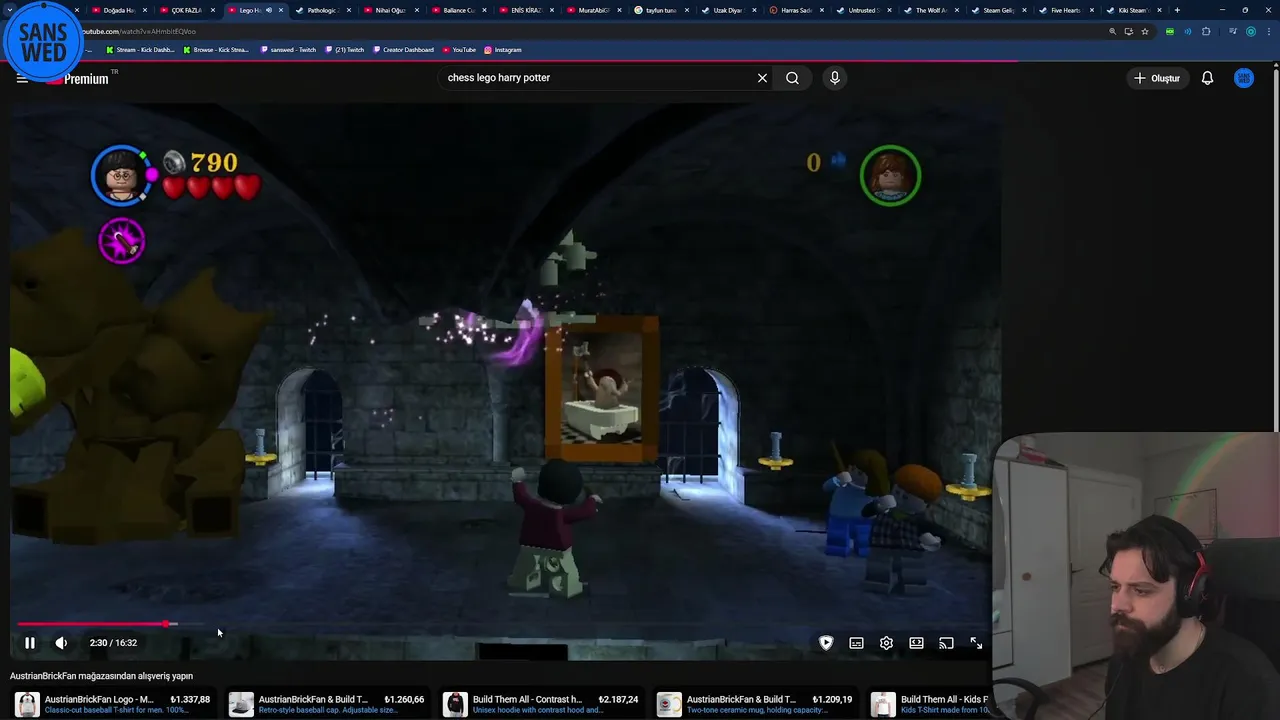
Task: Switch to the 'Doğada Ha' browser tab
Action: coord(118,10)
